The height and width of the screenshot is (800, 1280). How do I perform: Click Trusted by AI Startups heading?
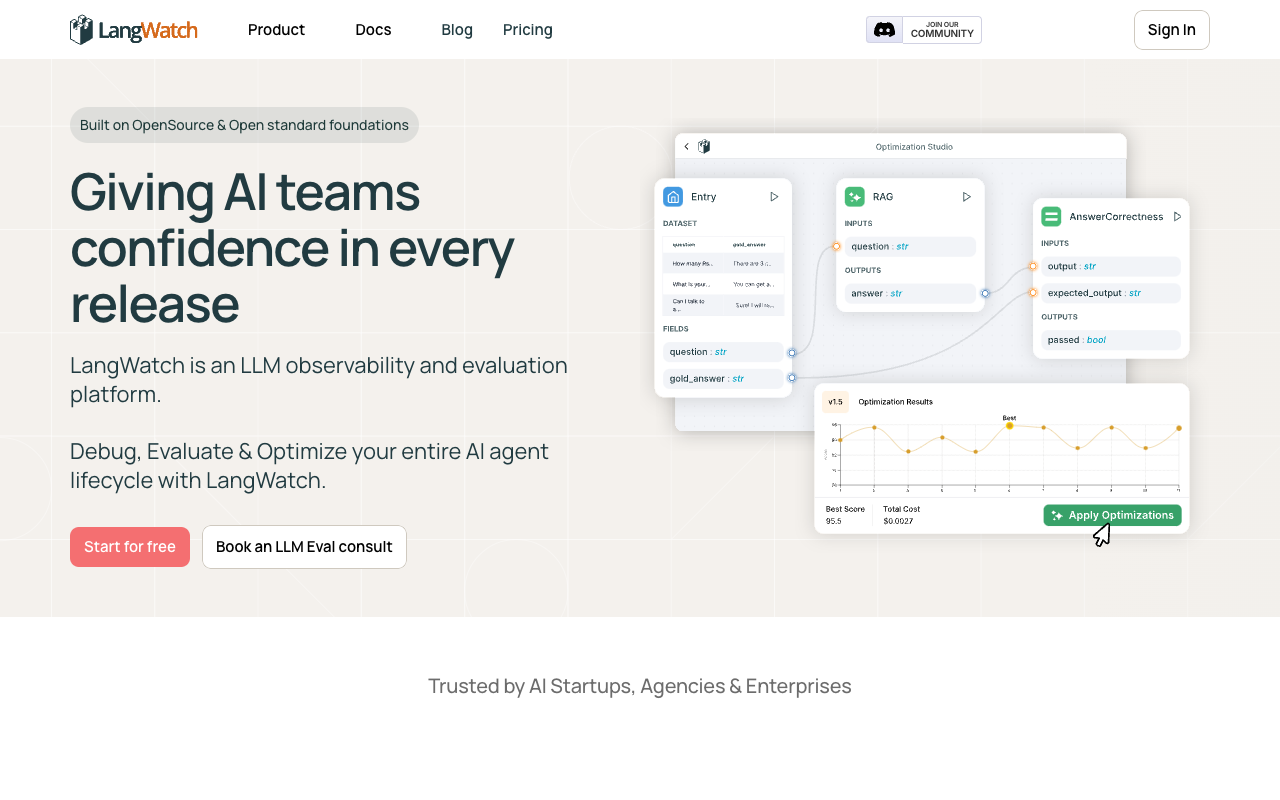pos(640,686)
